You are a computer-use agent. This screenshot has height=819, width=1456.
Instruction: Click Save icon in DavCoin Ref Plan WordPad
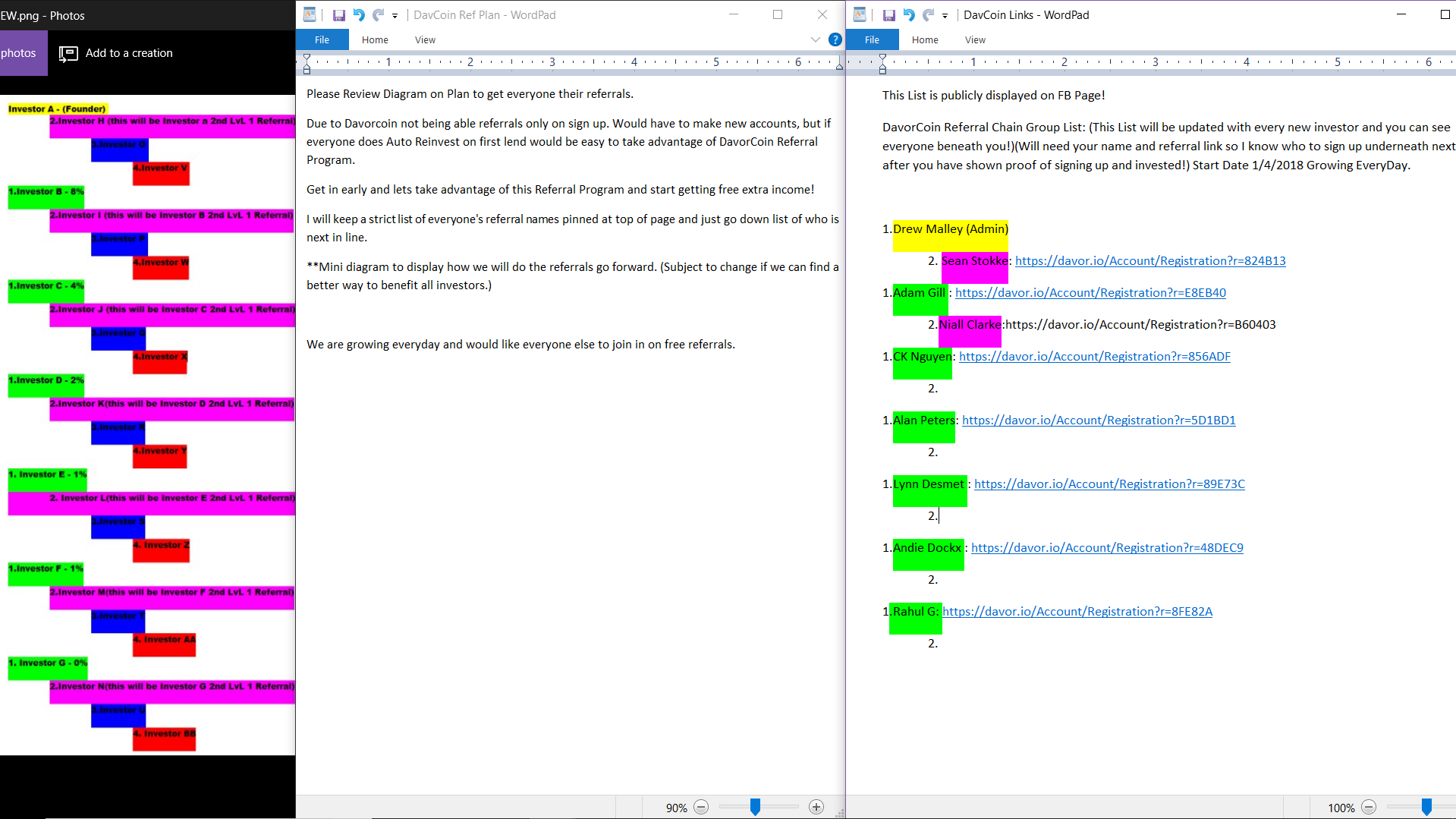click(338, 15)
